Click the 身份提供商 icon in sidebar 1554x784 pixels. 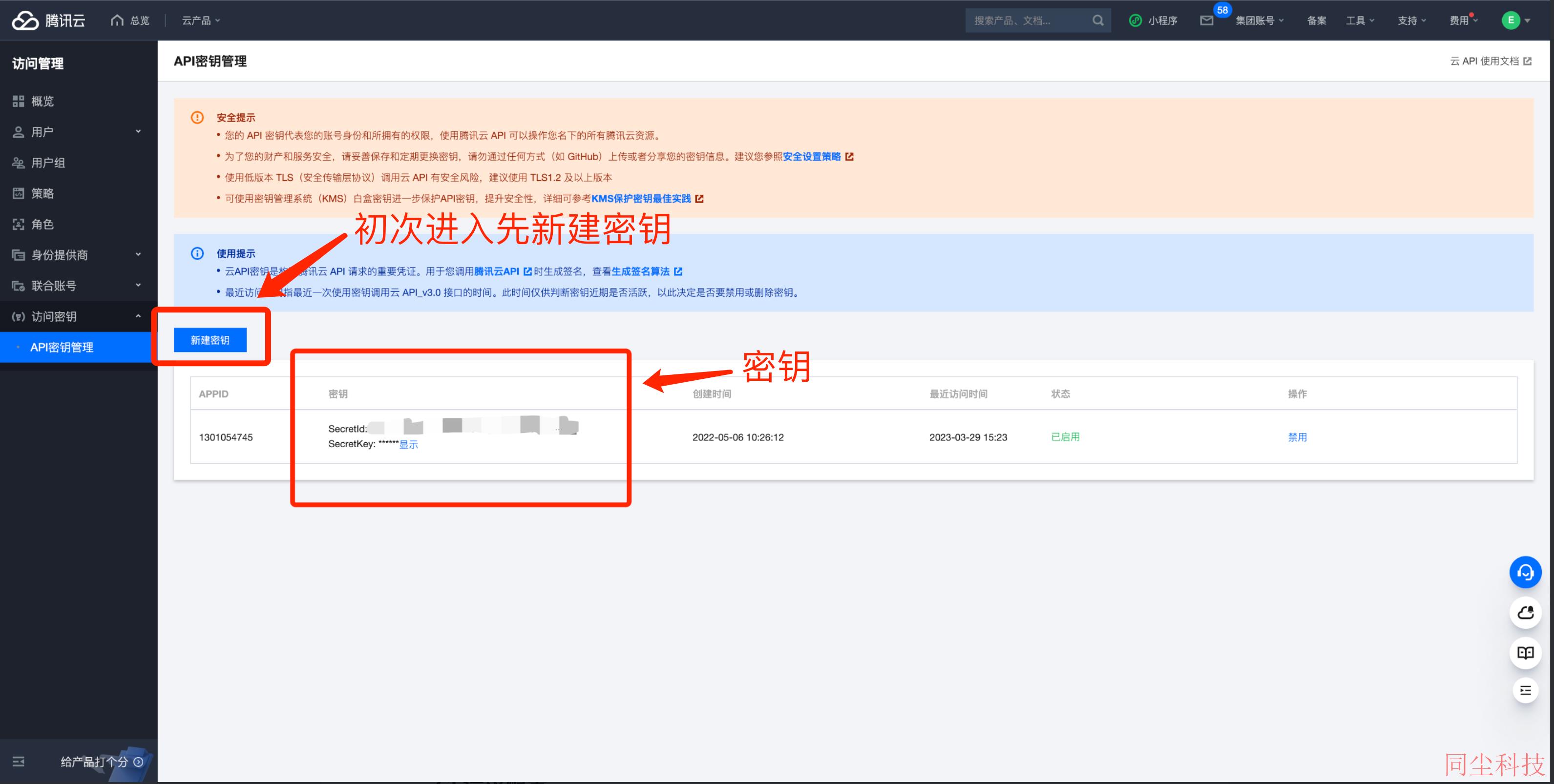tap(18, 255)
